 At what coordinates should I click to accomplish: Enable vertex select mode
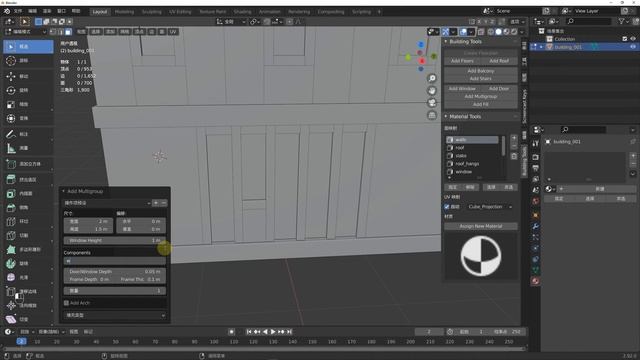(53, 31)
